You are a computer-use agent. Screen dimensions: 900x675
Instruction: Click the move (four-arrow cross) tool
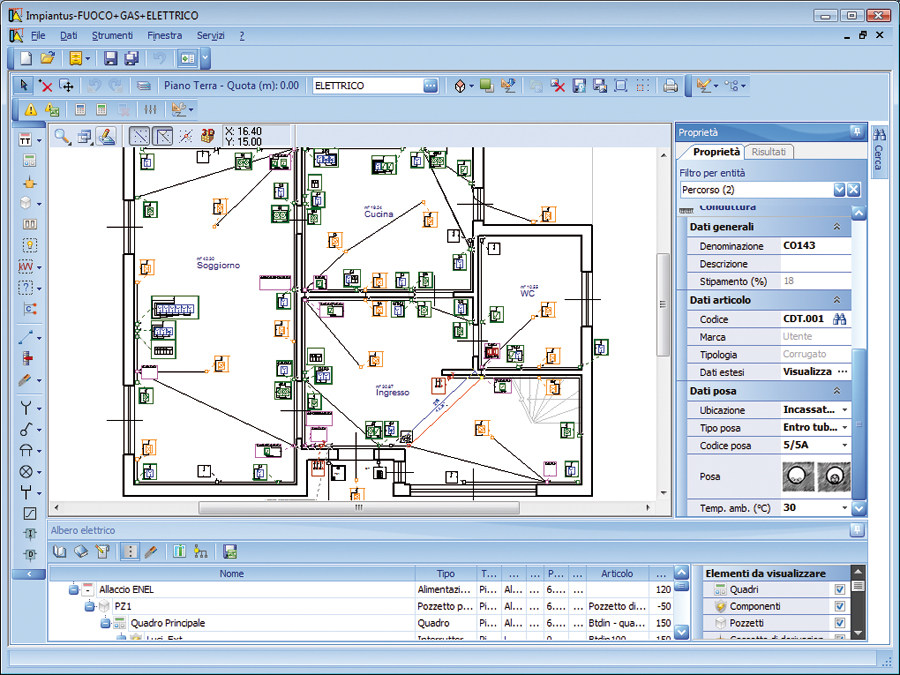click(x=67, y=86)
